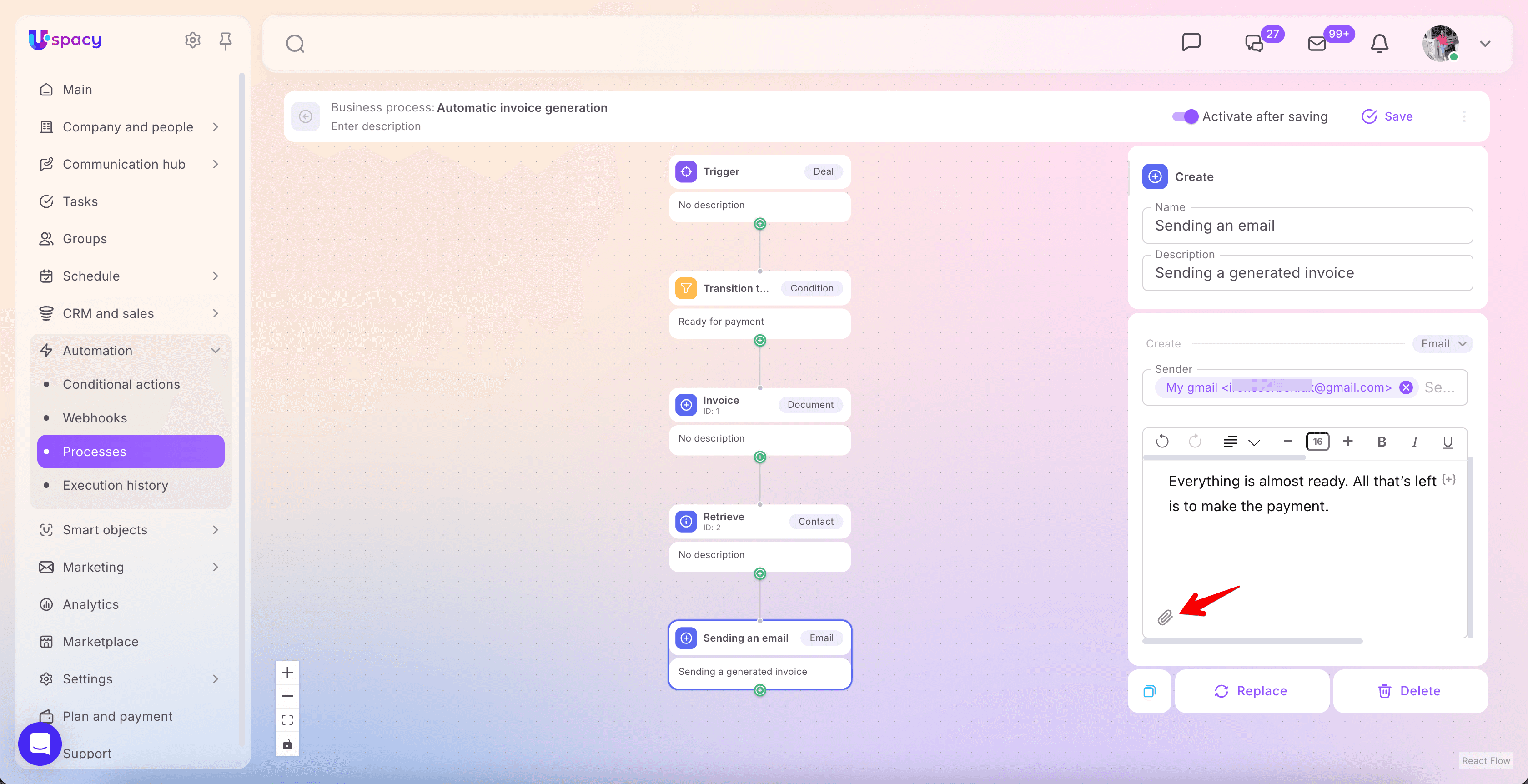1528x784 pixels.
Task: Click the search magnifier icon
Action: click(x=295, y=44)
